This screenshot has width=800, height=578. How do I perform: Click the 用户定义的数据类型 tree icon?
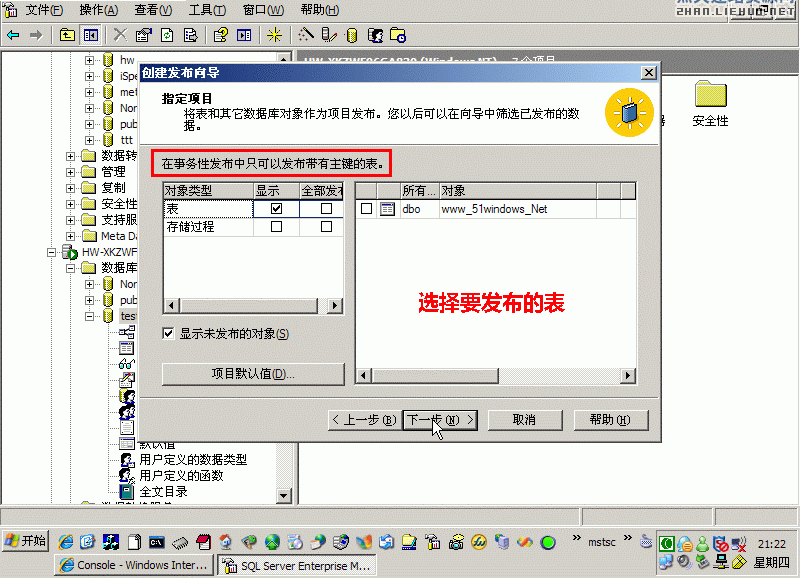coord(127,460)
